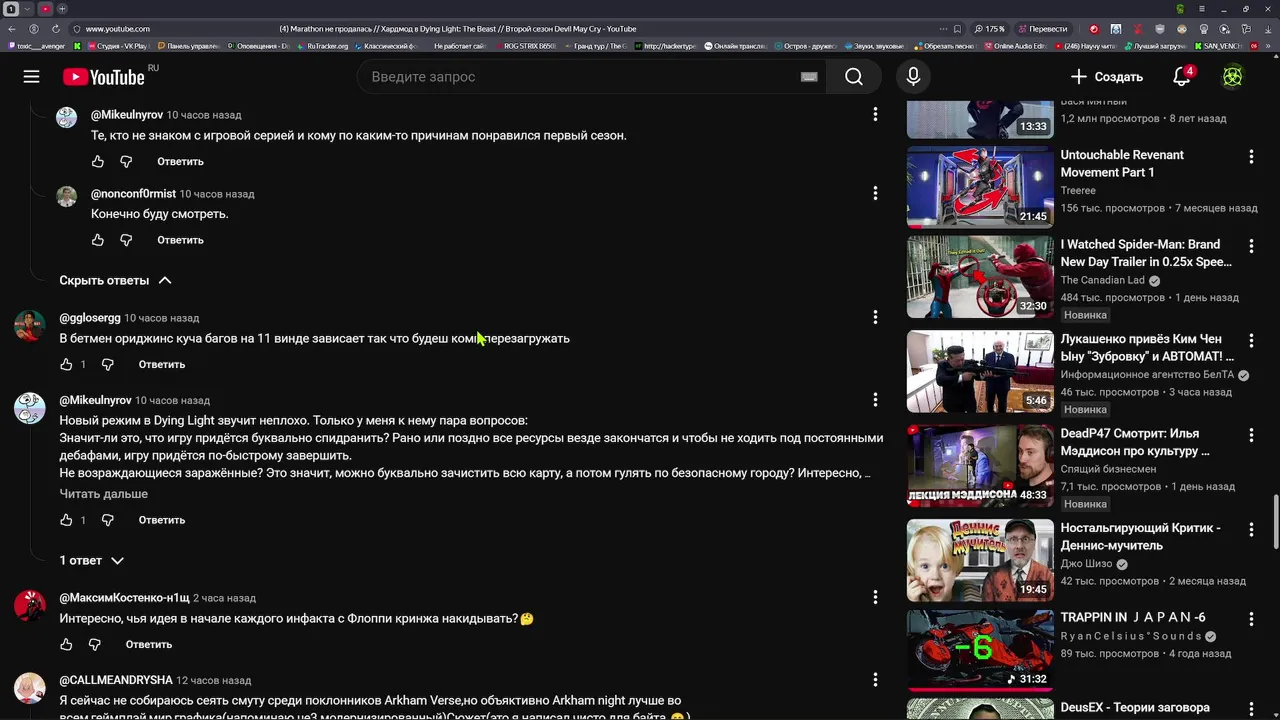The width and height of the screenshot is (1280, 720).
Task: Open options menu for @nonconf0rmist reply
Action: coord(875,193)
